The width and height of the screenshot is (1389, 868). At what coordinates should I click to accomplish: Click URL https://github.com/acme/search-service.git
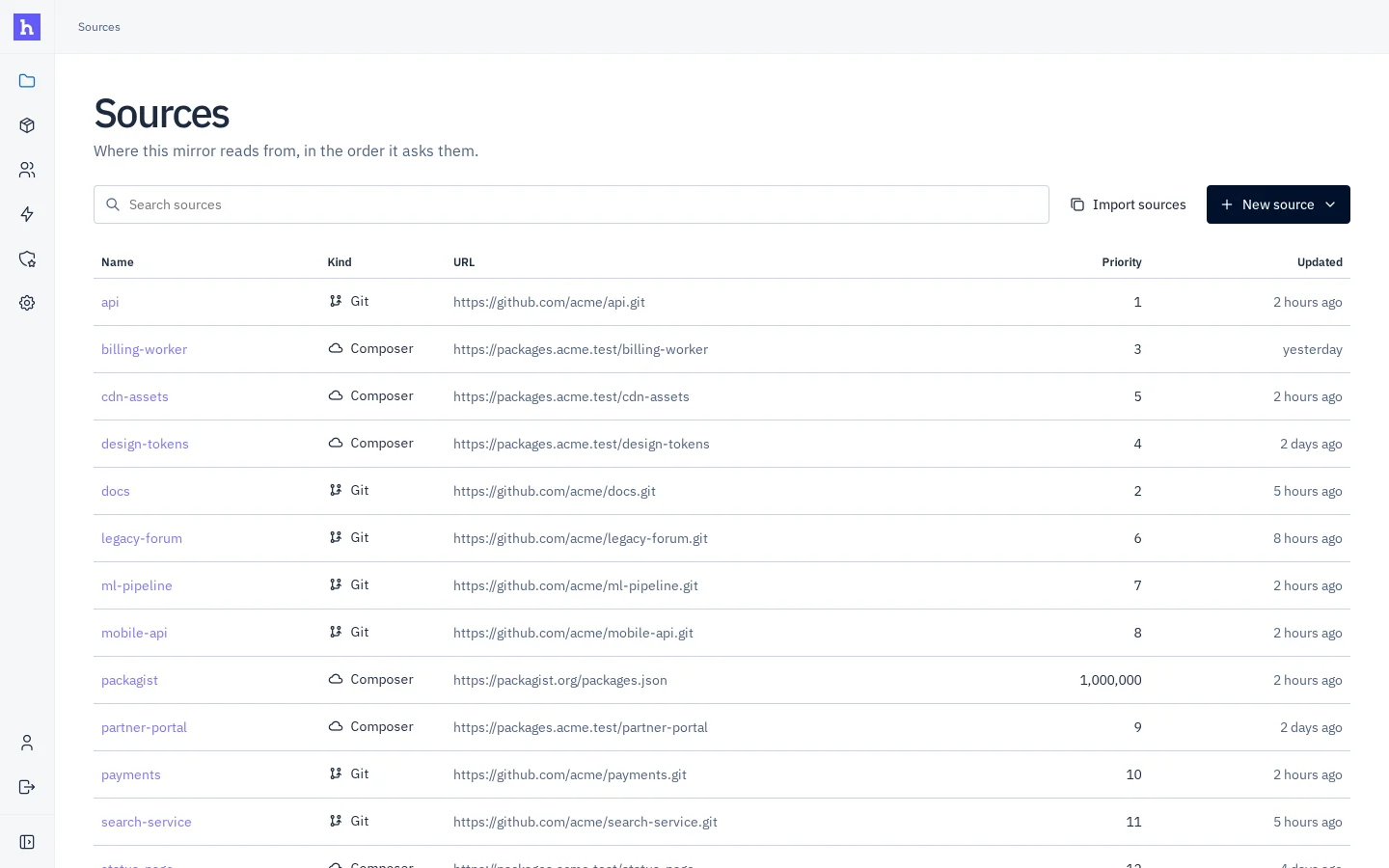pos(586,822)
